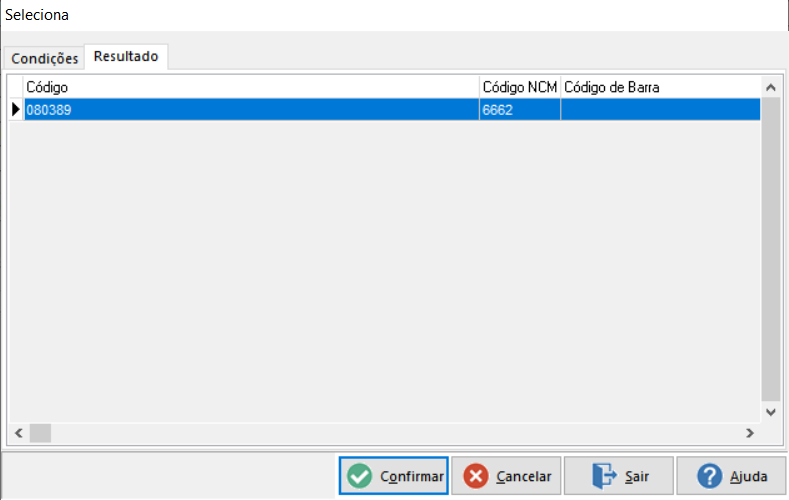Select the Resultado tab

[126, 56]
